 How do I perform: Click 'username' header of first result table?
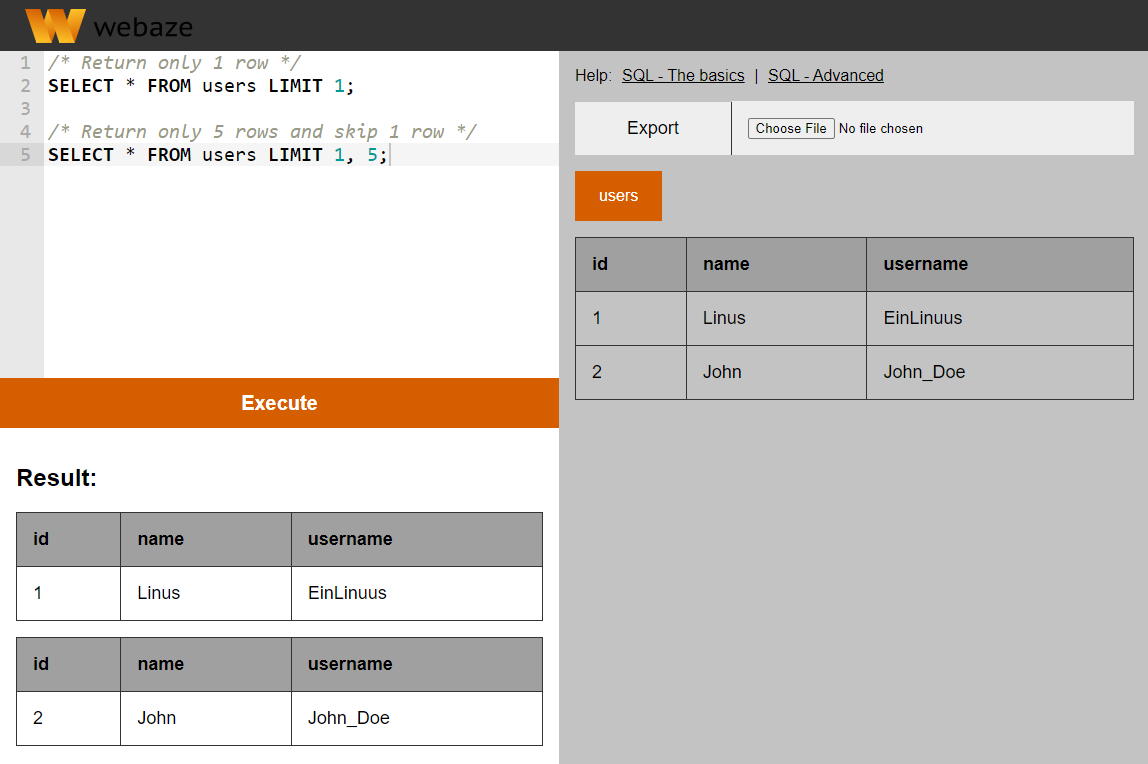[417, 539]
